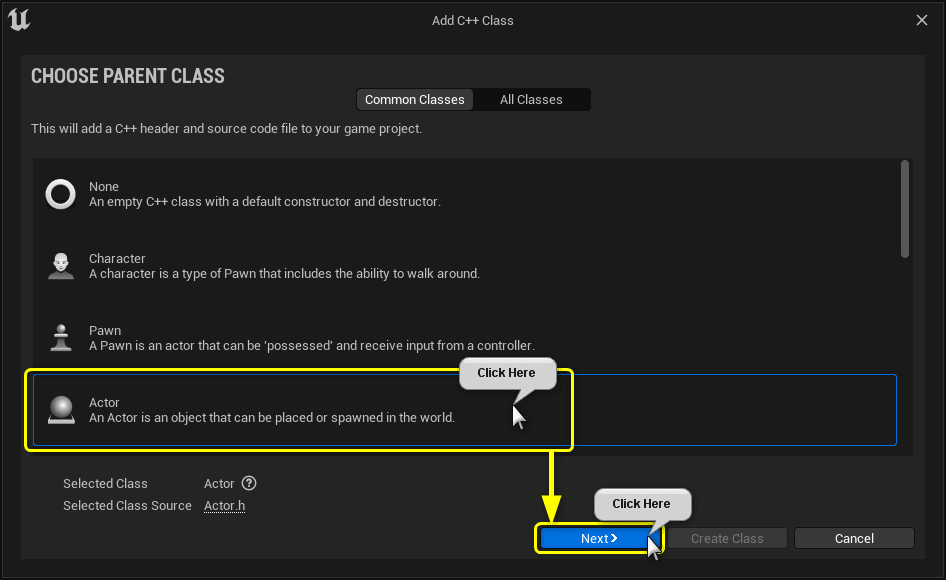Viewport: 946px width, 580px height.
Task: Click the Cancel button
Action: click(854, 537)
